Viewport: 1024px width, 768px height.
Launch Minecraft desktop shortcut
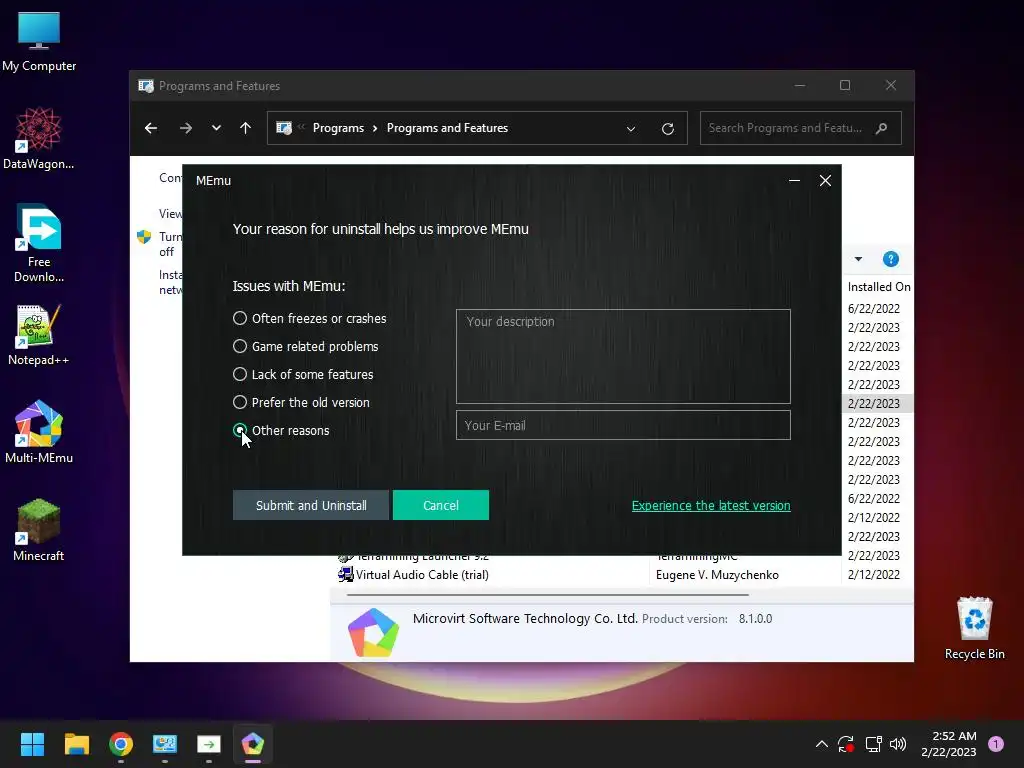point(39,530)
